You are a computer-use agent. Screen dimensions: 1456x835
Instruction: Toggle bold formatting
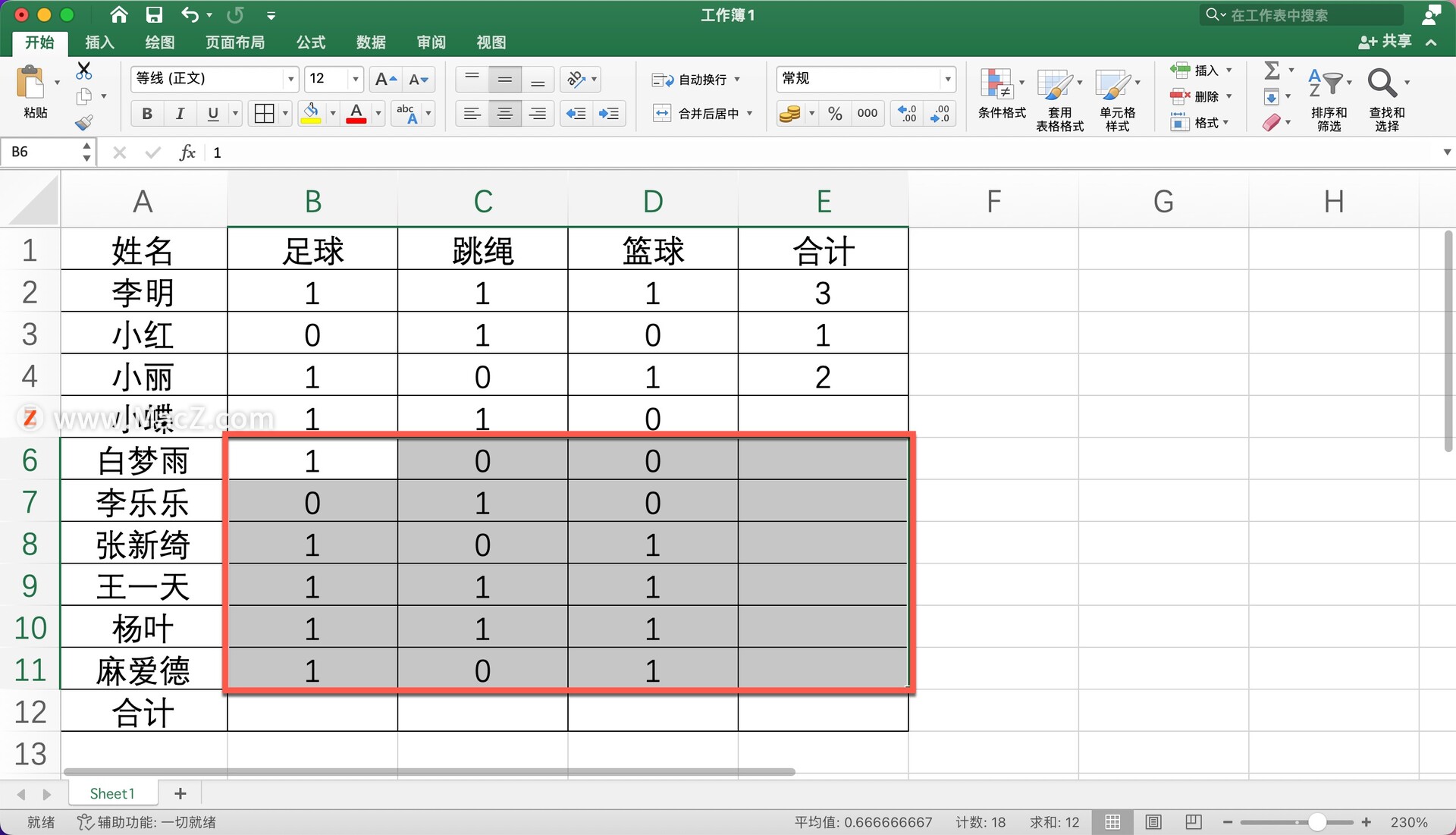pos(147,114)
